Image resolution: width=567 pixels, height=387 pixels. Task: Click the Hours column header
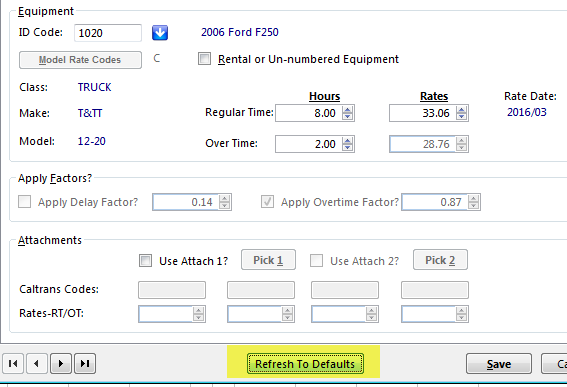(324, 96)
